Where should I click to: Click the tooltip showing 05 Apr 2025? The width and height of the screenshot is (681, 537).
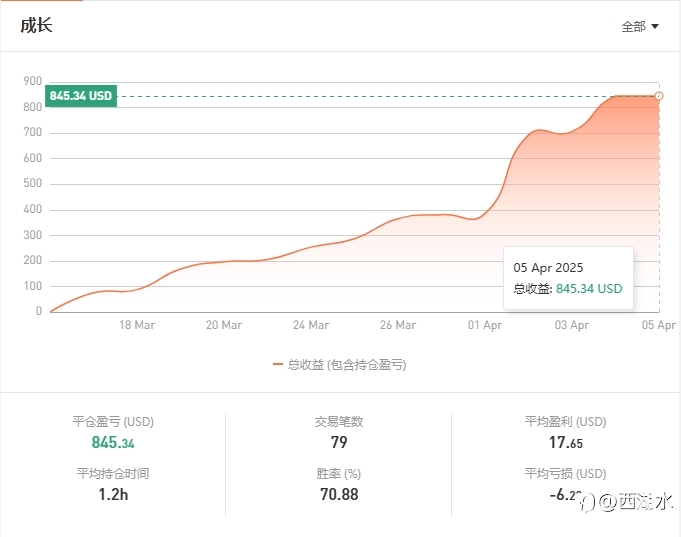568,278
